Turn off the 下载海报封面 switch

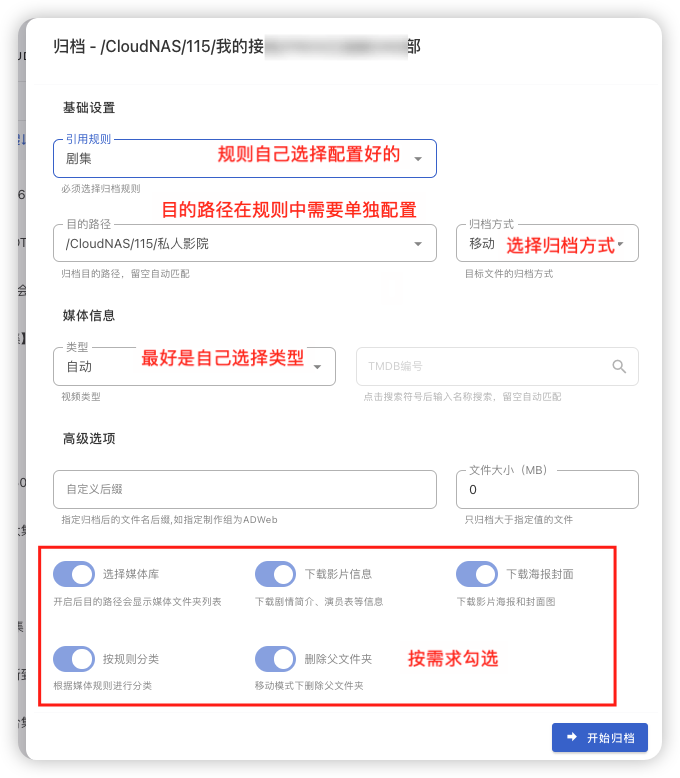click(x=477, y=574)
